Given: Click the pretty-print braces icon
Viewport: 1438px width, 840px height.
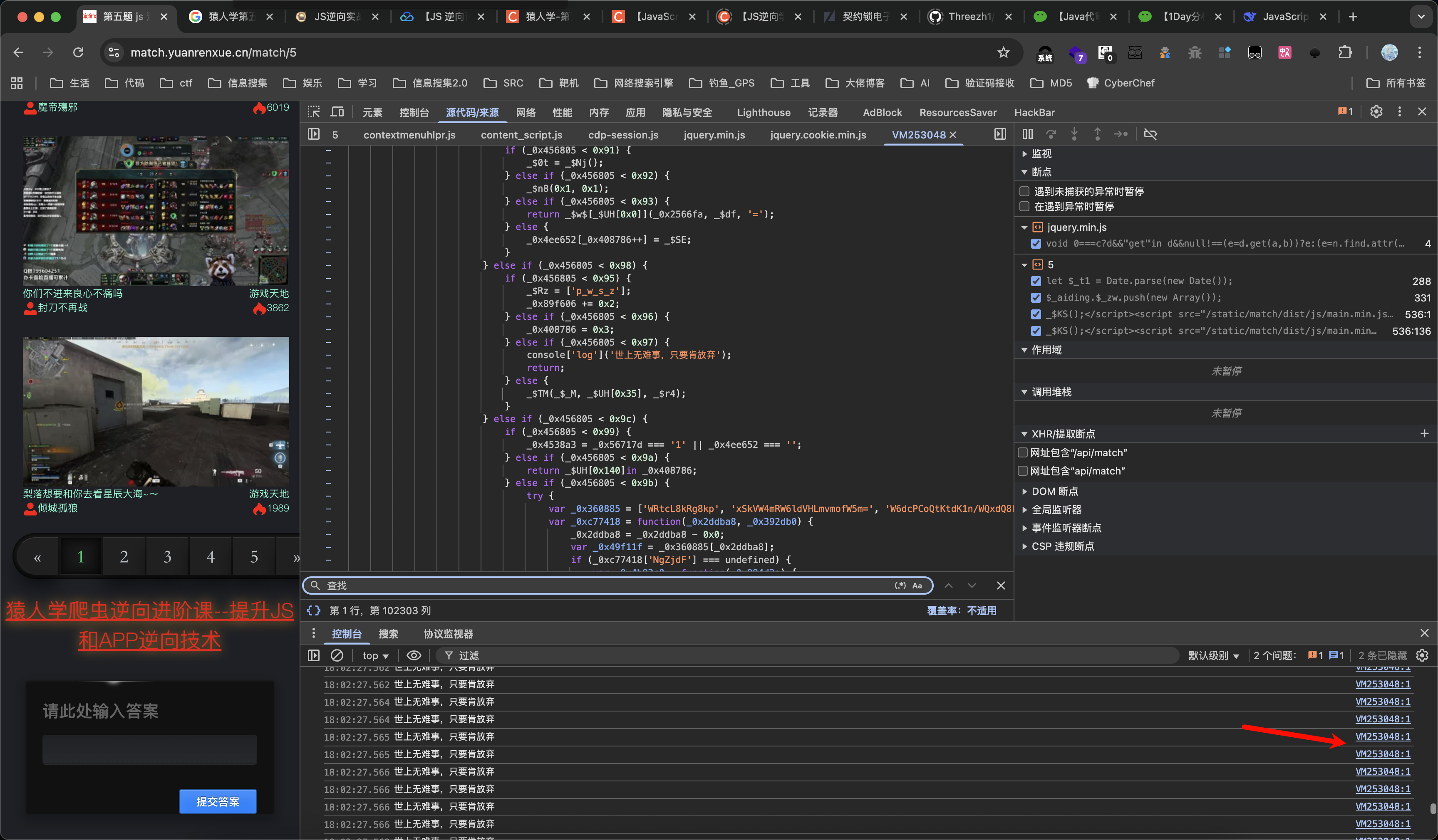Looking at the screenshot, I should click(x=314, y=610).
